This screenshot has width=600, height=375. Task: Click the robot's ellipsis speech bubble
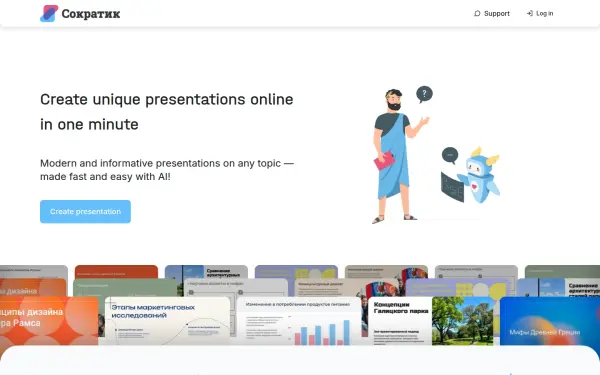point(450,155)
